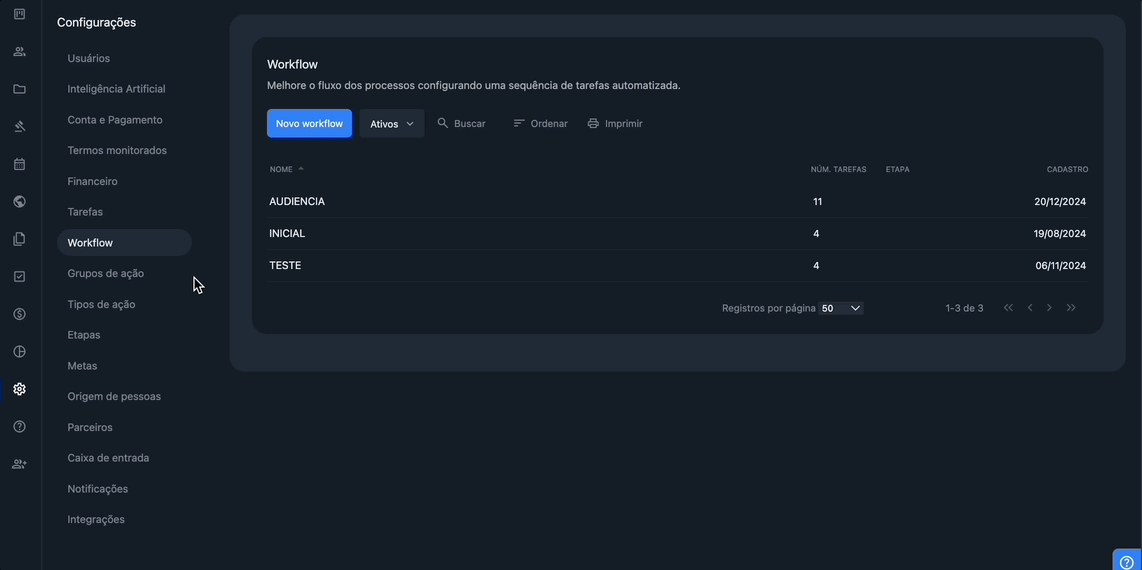Screen dimensions: 1142x570
Task: Open Inteligência Artificial settings
Action: pos(117,89)
